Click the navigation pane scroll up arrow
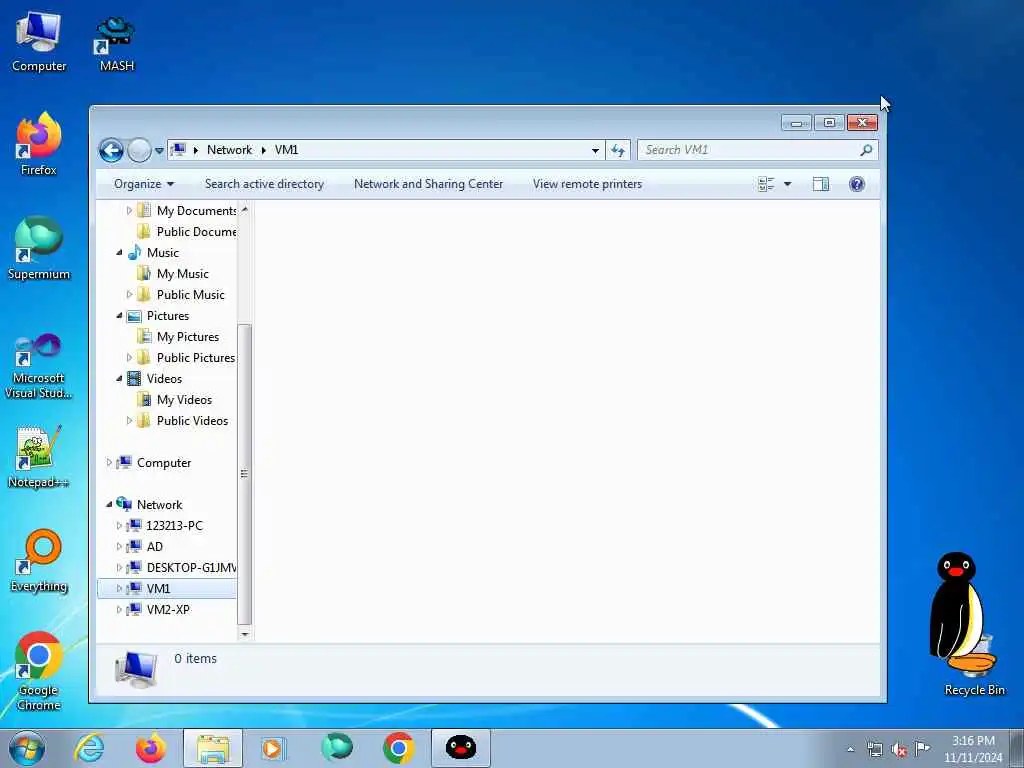This screenshot has height=768, width=1024. 244,209
